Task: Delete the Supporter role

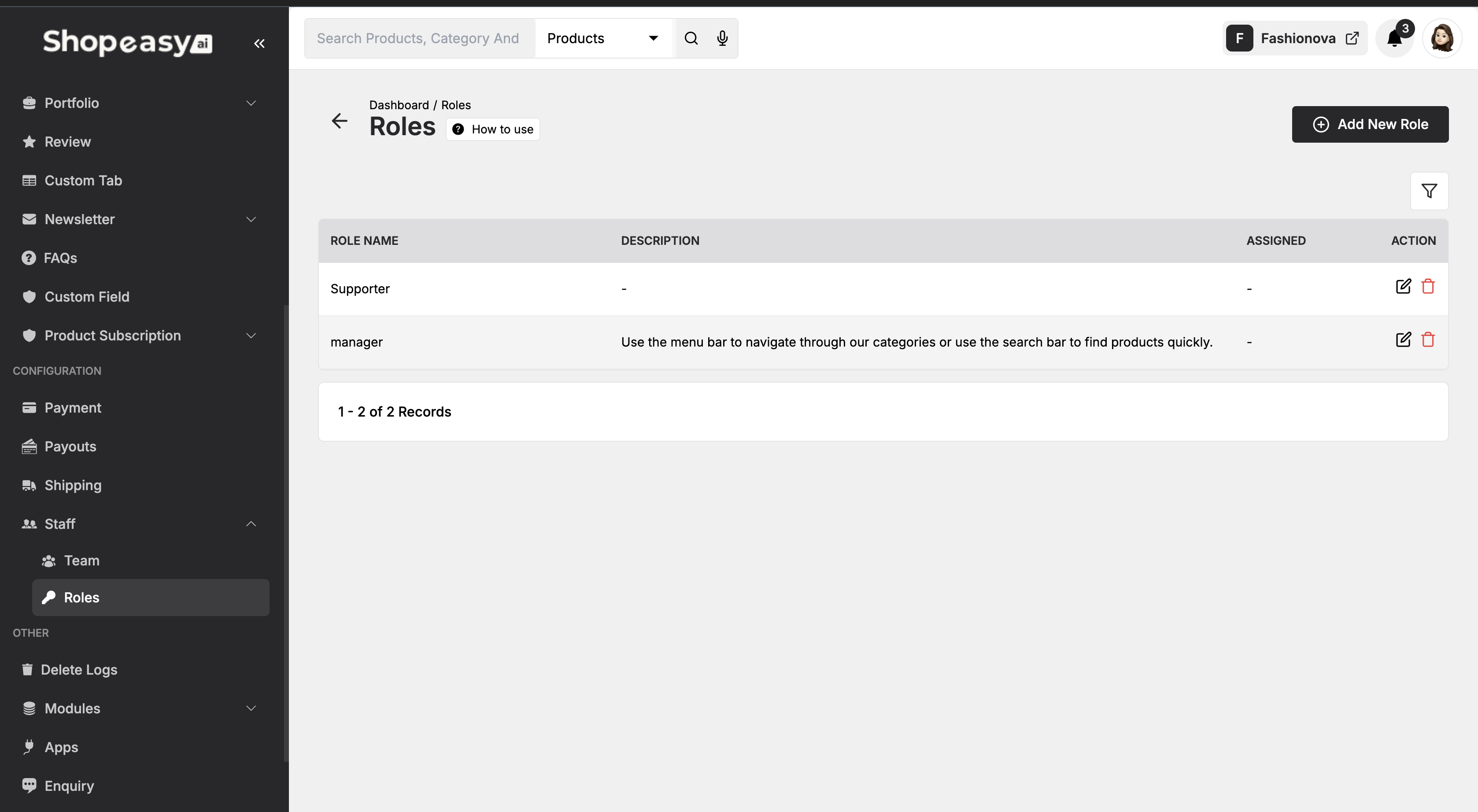Action: (1428, 286)
